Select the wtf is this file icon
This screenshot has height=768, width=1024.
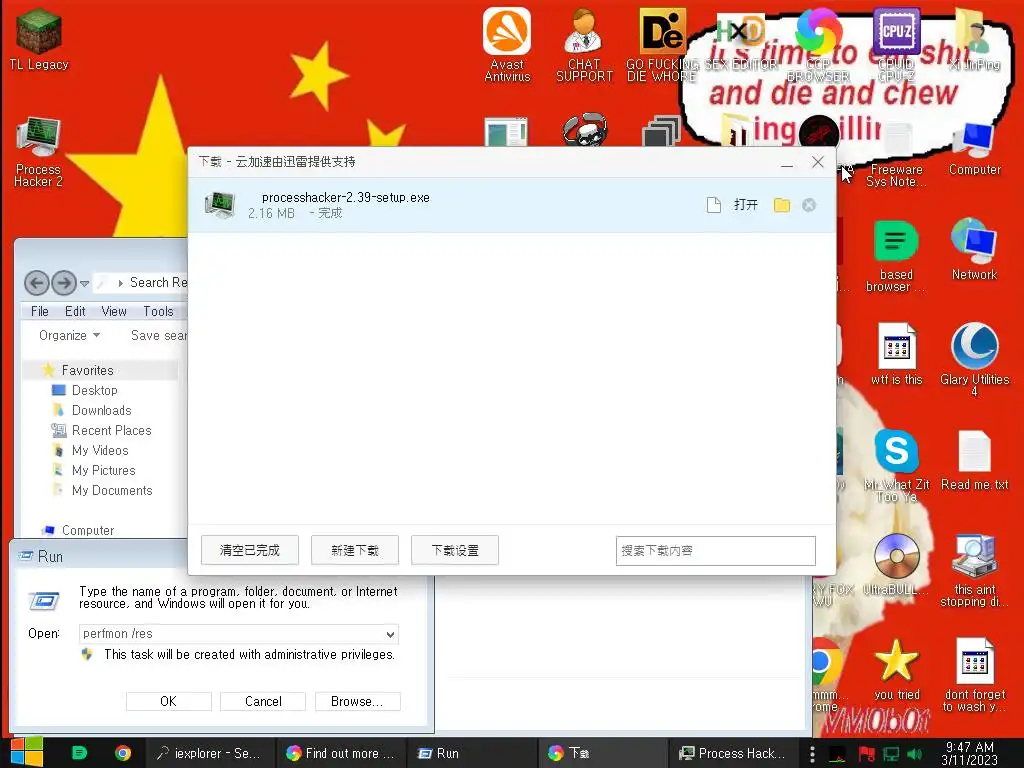pos(896,354)
